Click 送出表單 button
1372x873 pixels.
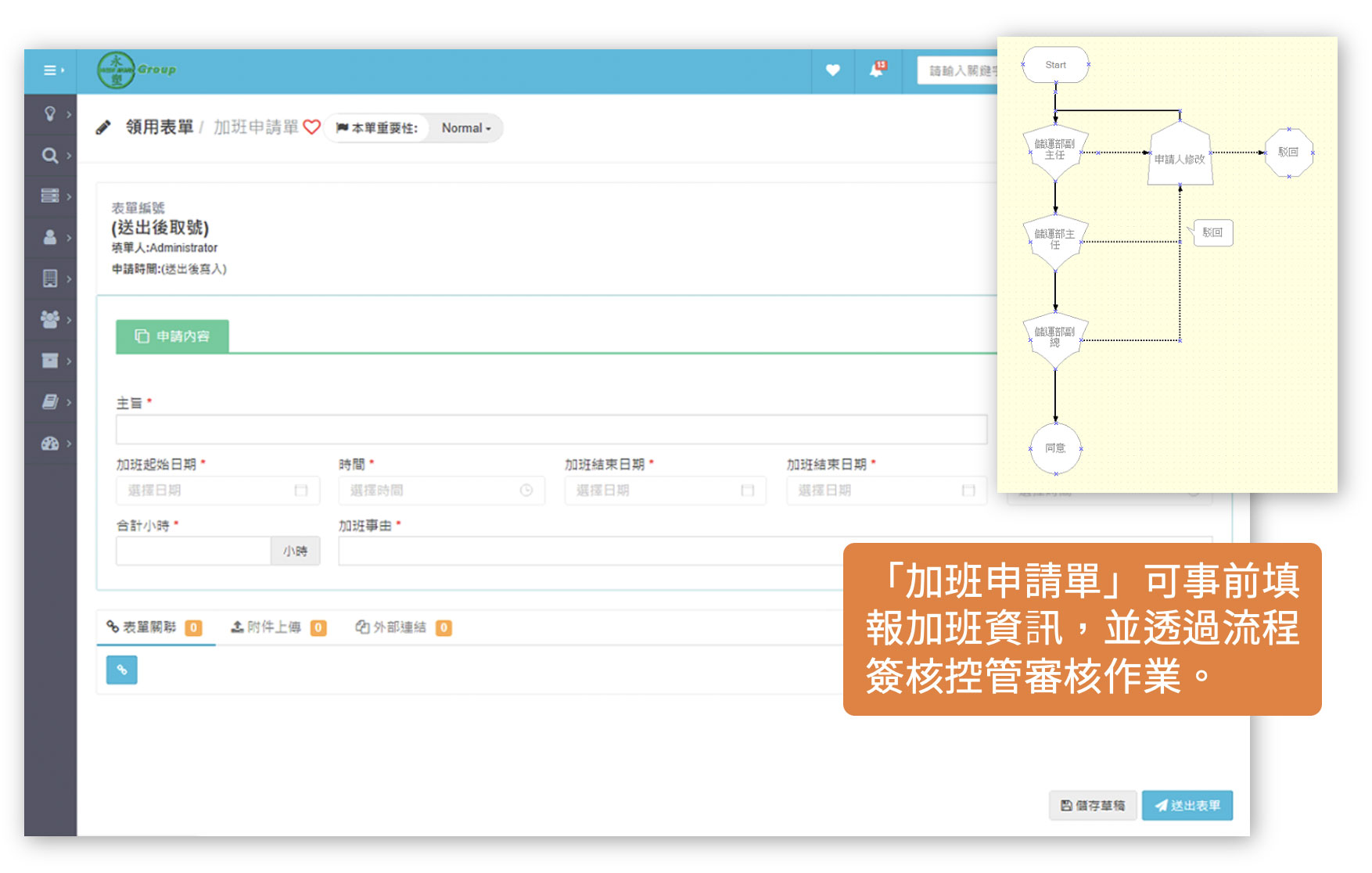(x=1187, y=806)
